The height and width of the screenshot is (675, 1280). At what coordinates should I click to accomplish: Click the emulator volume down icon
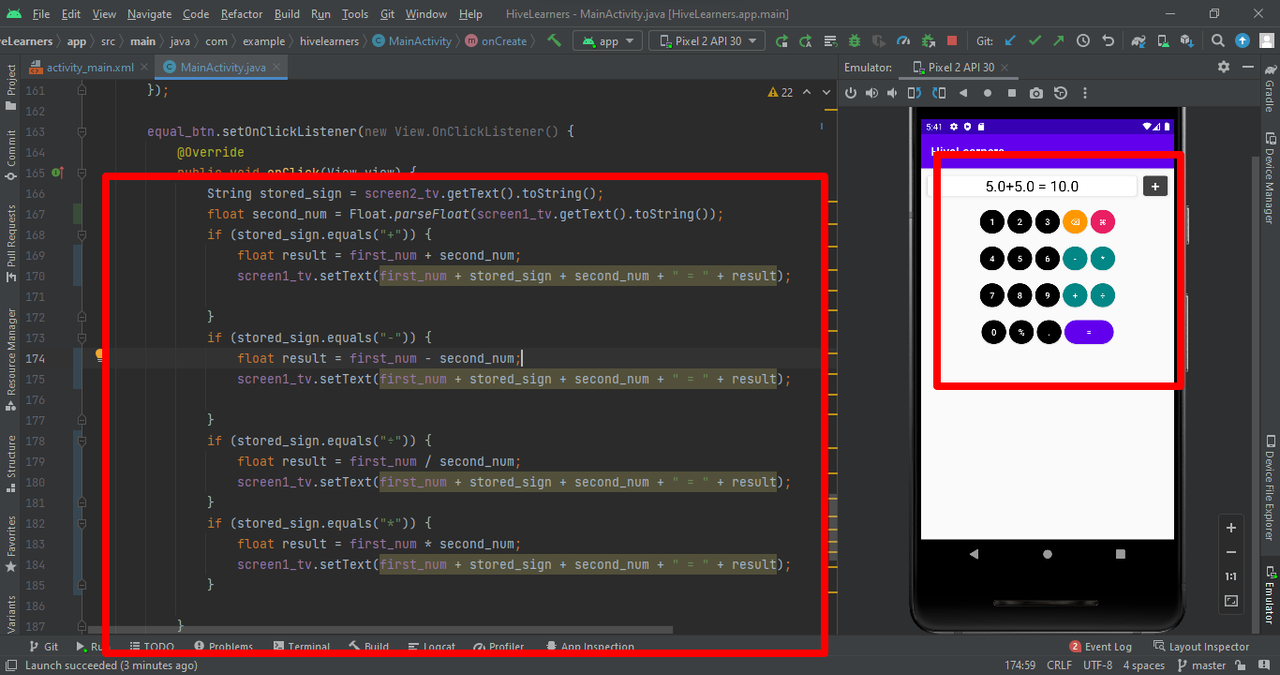coord(892,93)
